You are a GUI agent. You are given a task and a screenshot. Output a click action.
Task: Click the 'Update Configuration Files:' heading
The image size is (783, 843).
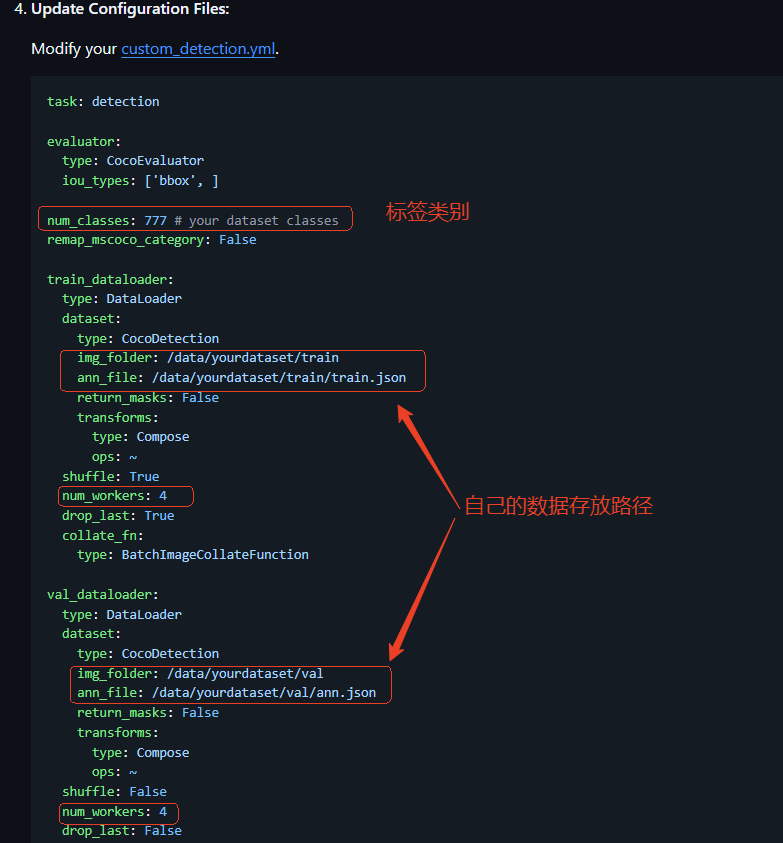click(x=130, y=9)
